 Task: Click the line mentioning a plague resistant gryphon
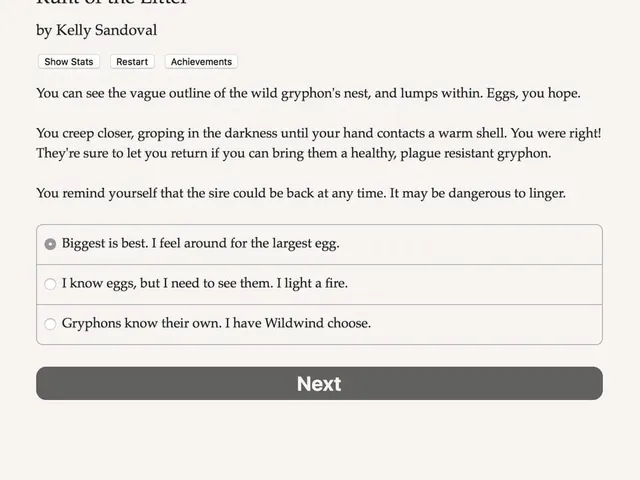coord(293,153)
